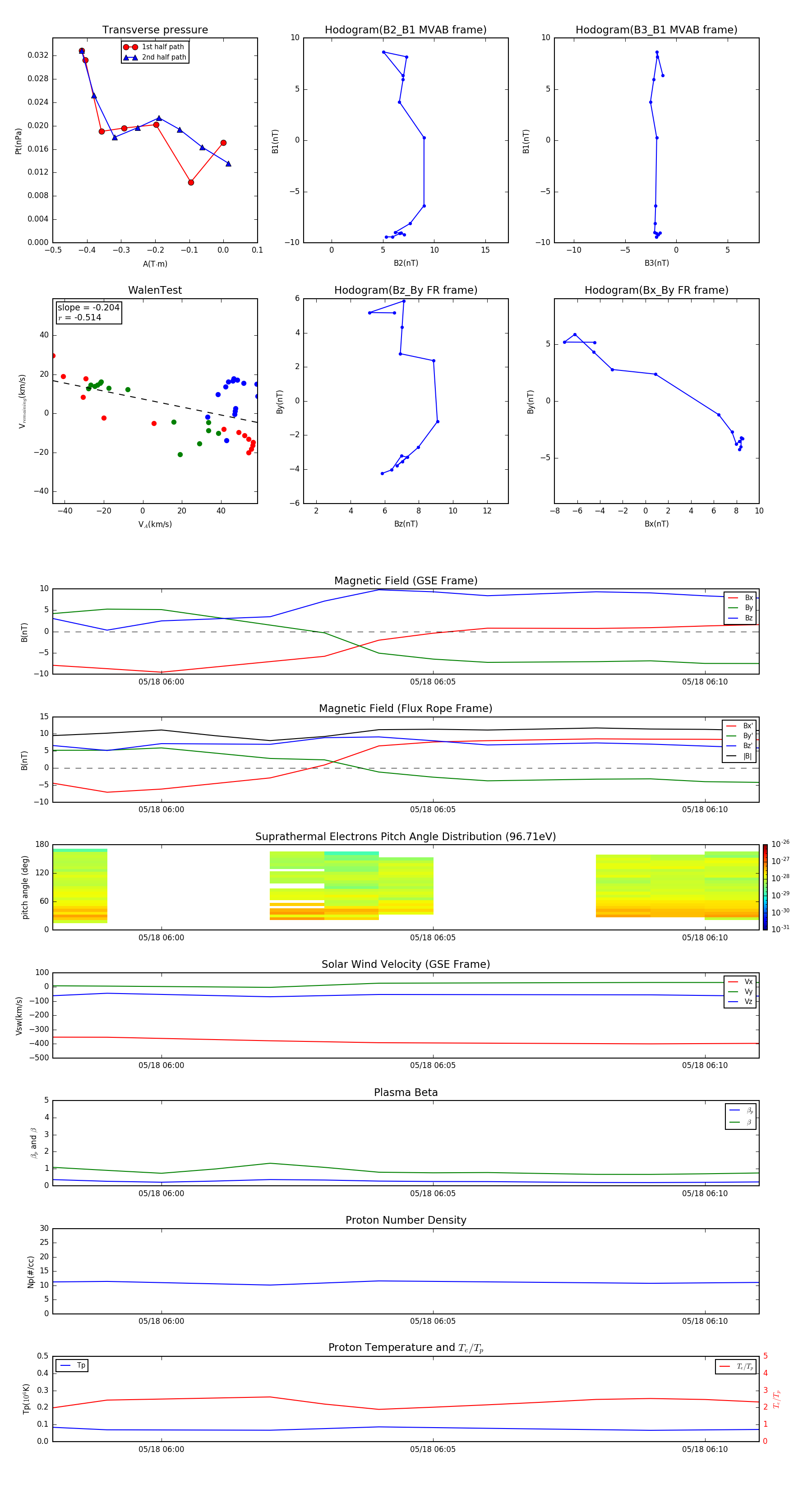Select the 'Bx' legend entry in GSE plot
812x1489 pixels.
[x=740, y=598]
